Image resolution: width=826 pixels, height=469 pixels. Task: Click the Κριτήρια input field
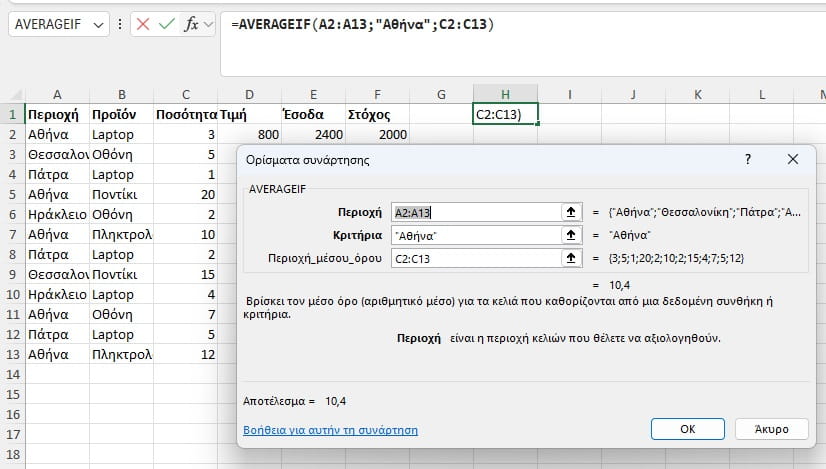tap(476, 235)
